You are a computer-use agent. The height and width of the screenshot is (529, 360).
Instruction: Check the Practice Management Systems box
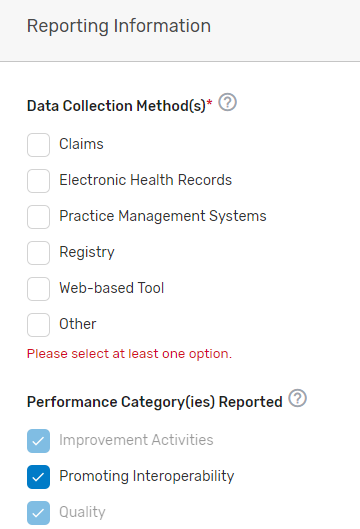[x=38, y=217]
